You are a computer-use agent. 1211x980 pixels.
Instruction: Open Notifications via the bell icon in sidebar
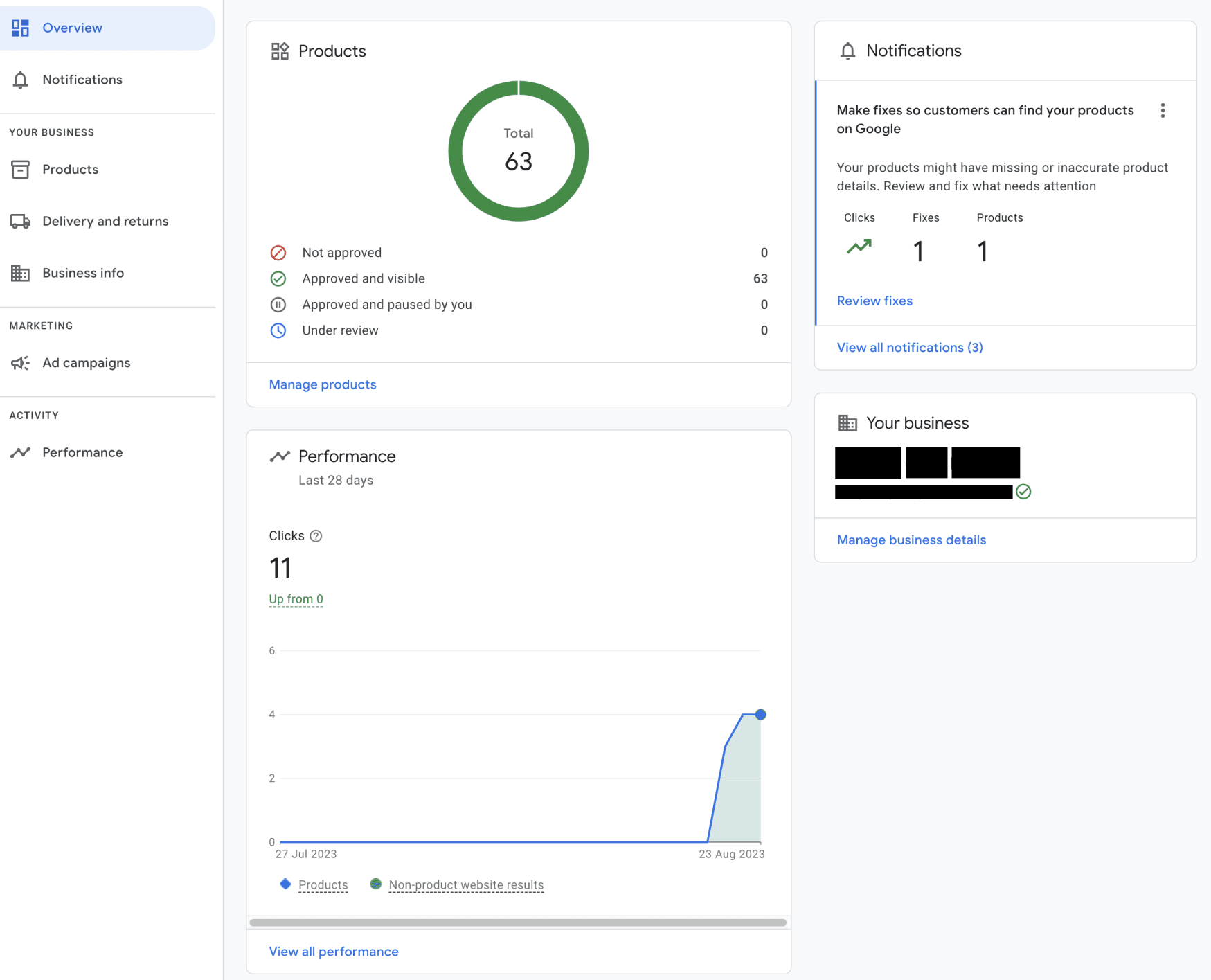(21, 80)
